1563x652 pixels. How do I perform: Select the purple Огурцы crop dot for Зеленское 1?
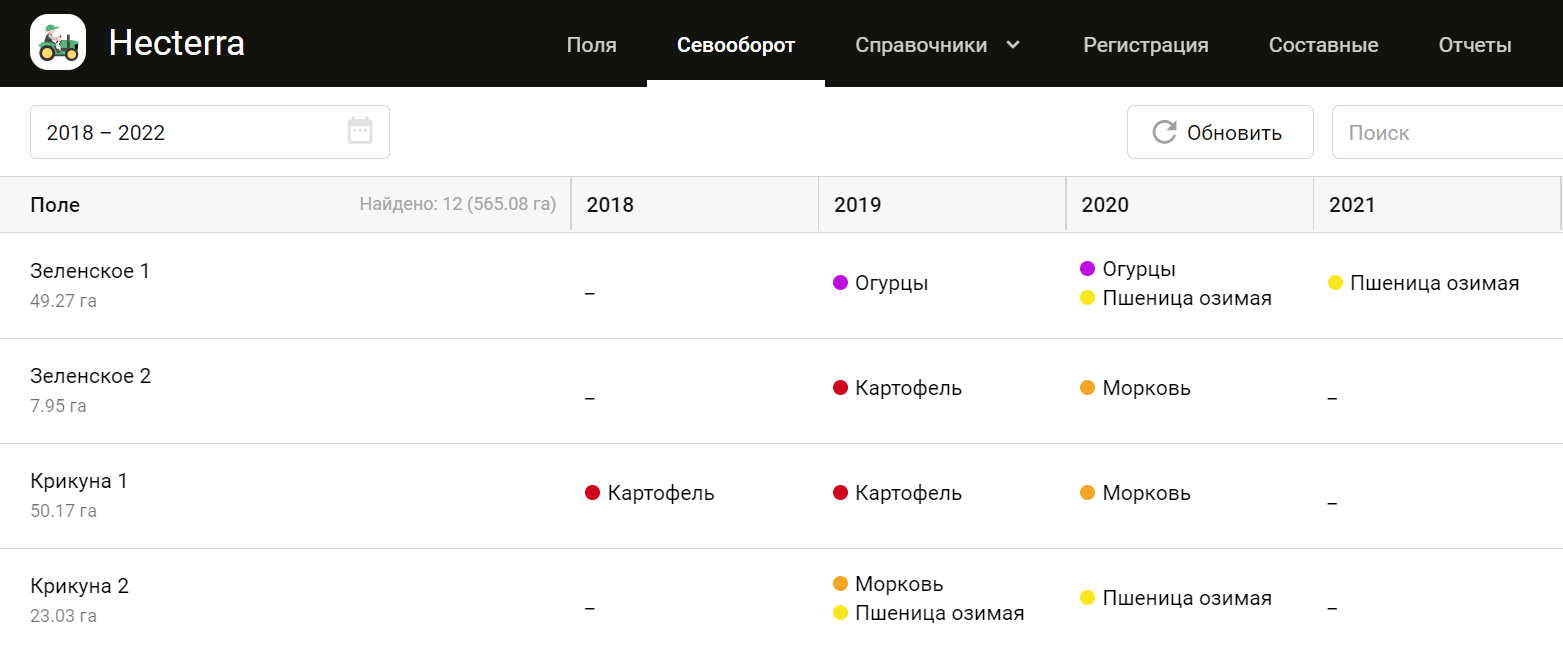click(840, 283)
